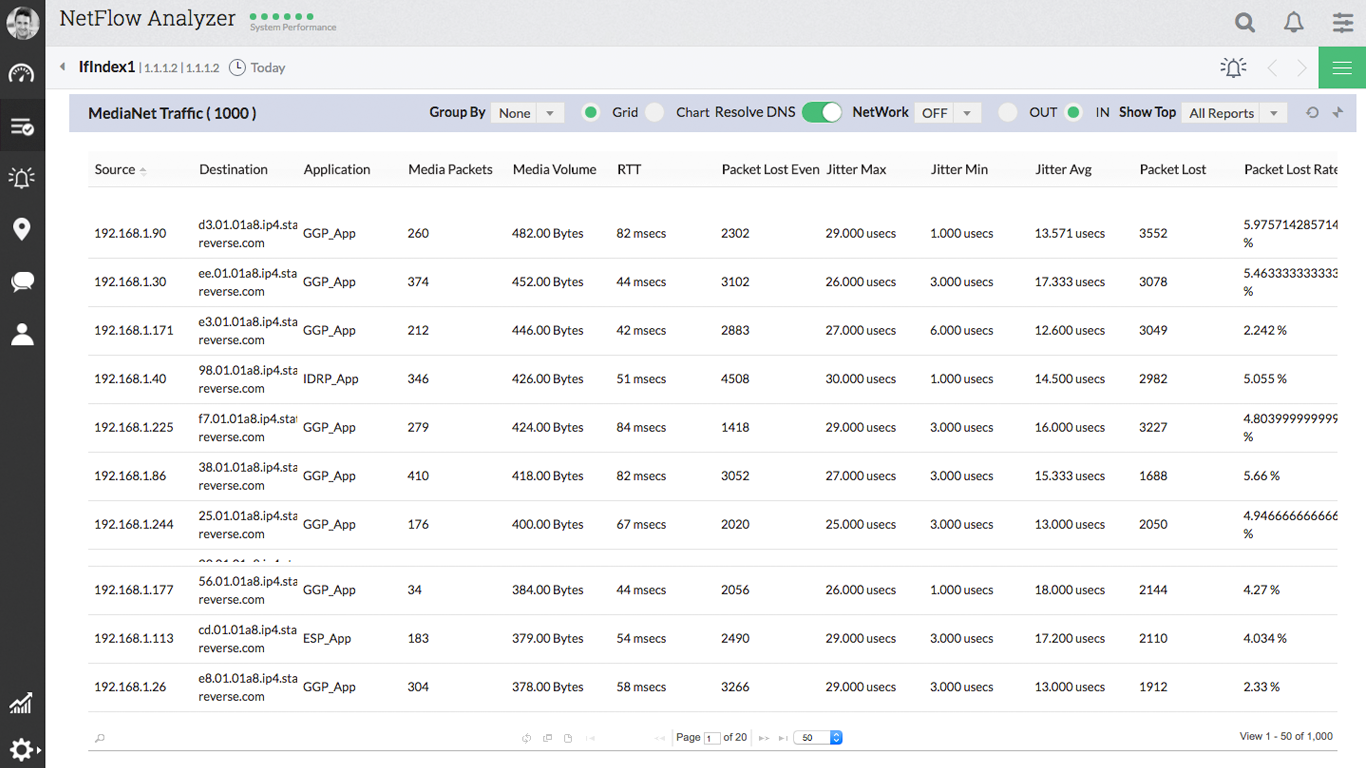Click source IP 192.168.1.40
1366x768 pixels.
tap(130, 379)
